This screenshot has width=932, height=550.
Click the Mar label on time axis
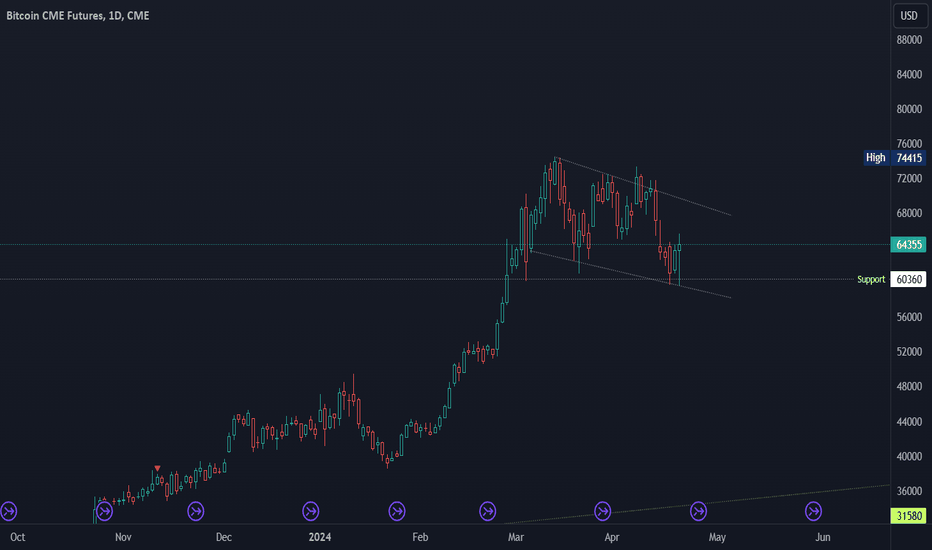click(x=516, y=537)
